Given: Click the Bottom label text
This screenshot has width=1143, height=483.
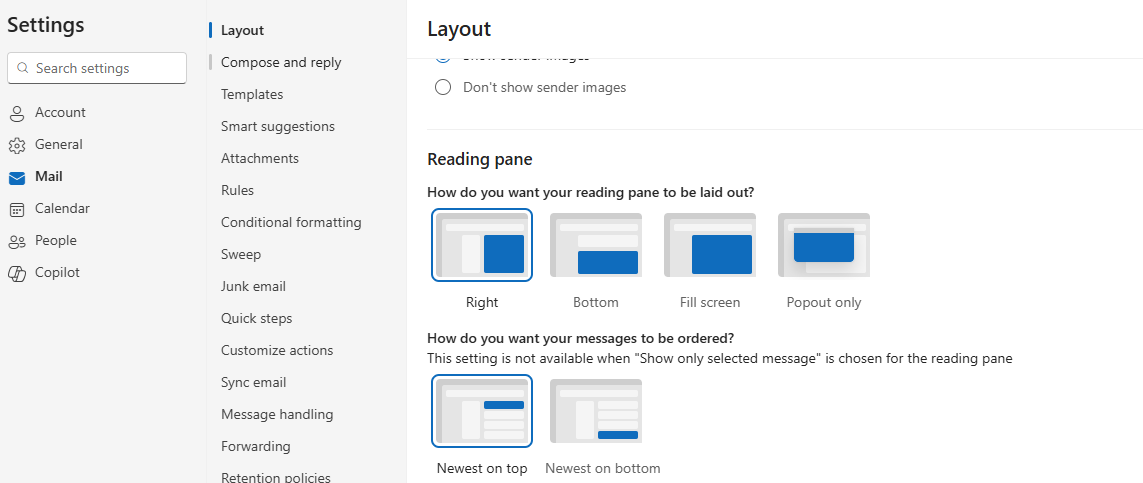Looking at the screenshot, I should [596, 302].
